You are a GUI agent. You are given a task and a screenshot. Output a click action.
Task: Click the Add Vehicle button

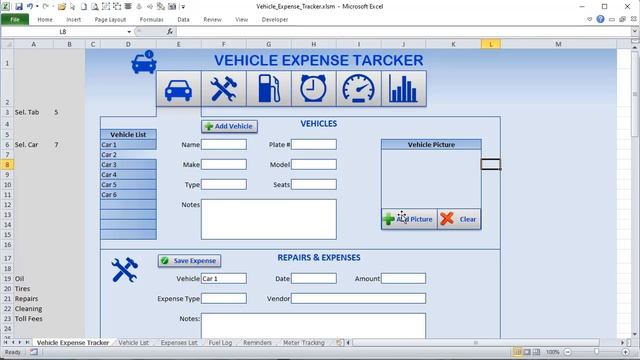[x=229, y=126]
